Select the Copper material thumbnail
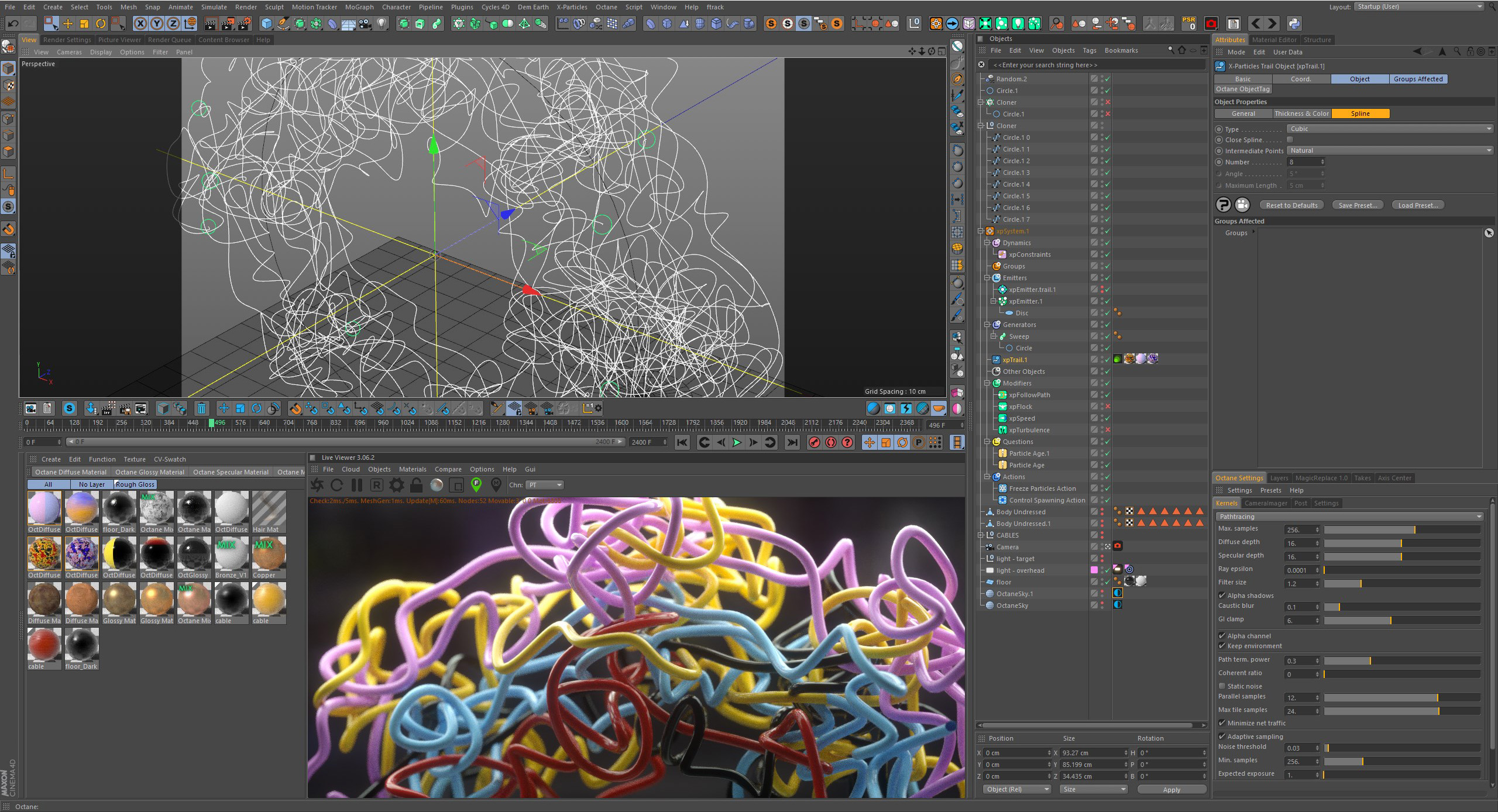Image resolution: width=1498 pixels, height=812 pixels. [x=269, y=558]
